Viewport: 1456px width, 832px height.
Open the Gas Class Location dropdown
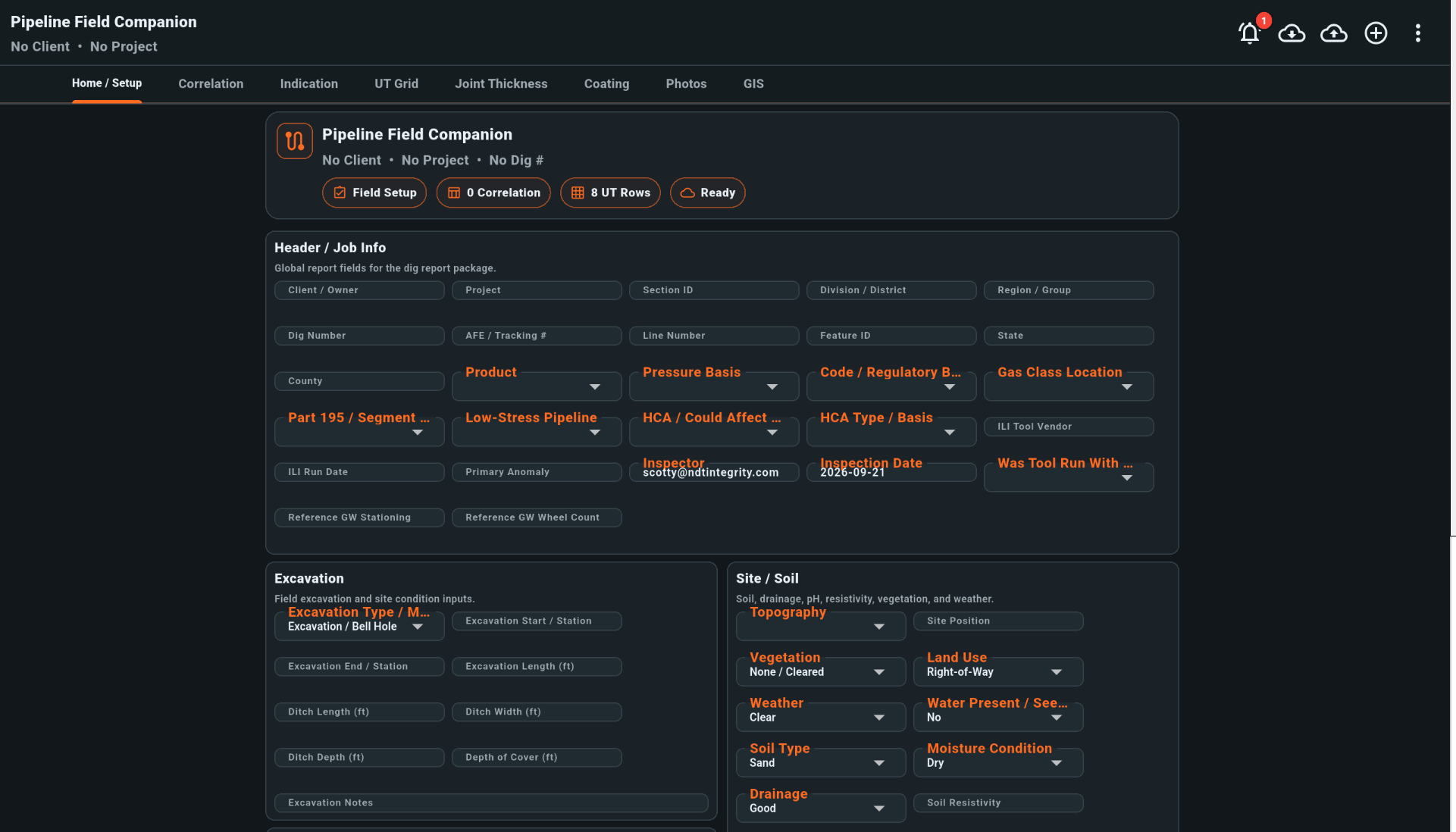coord(1069,386)
